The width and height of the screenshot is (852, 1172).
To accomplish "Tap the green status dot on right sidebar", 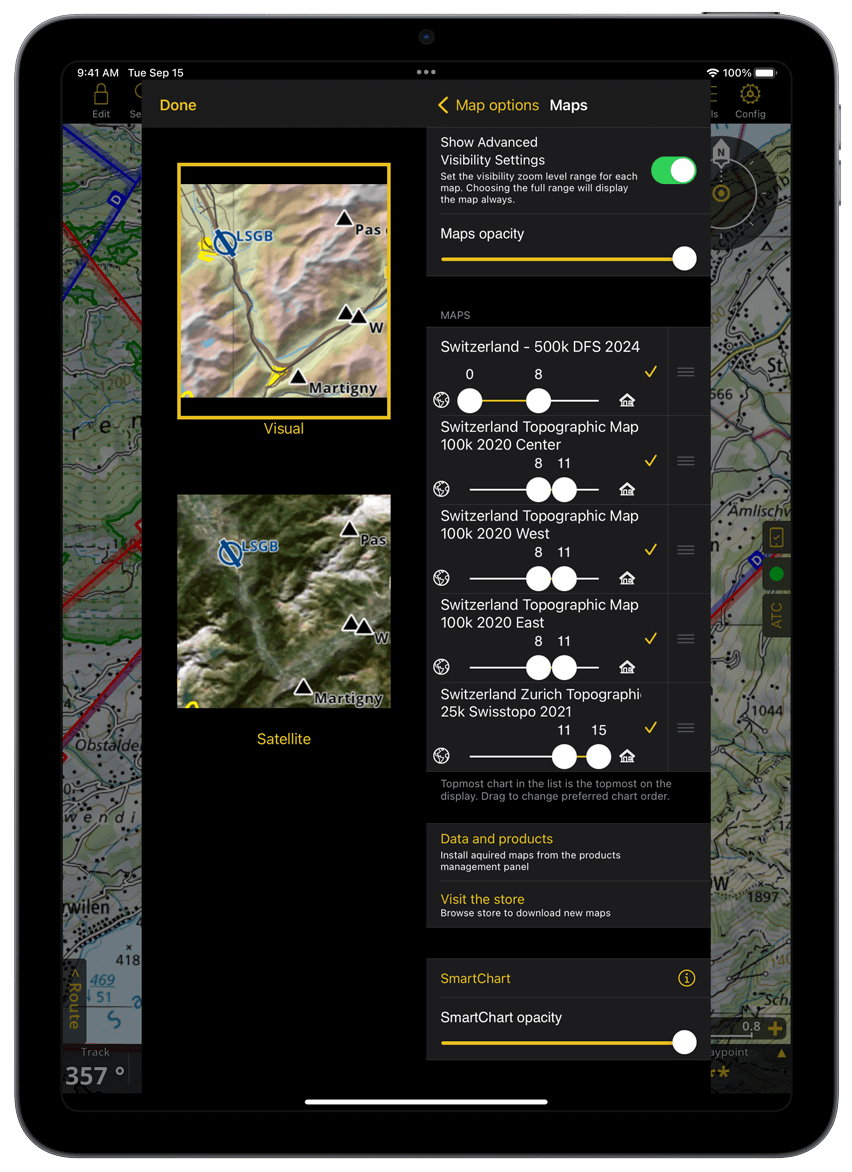I will click(x=776, y=575).
